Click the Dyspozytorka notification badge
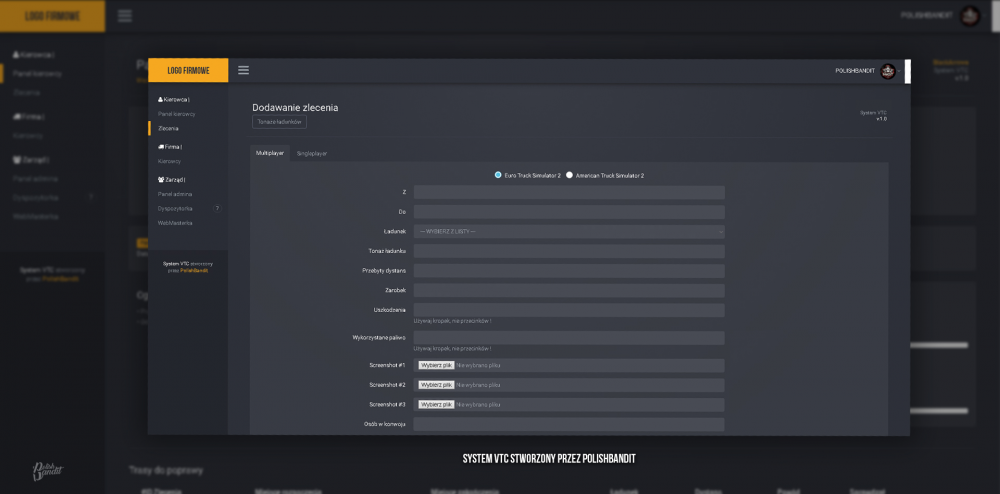Screen dimensions: 1000x494 point(217,208)
